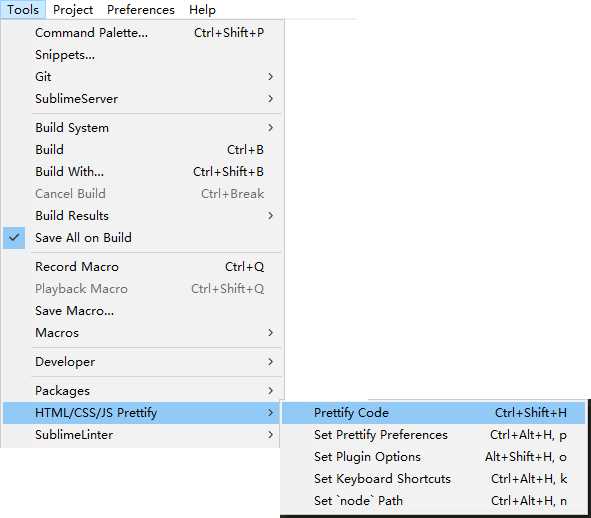Expand the Packages submenu
Viewport: 591px width, 518px height.
click(x=141, y=391)
